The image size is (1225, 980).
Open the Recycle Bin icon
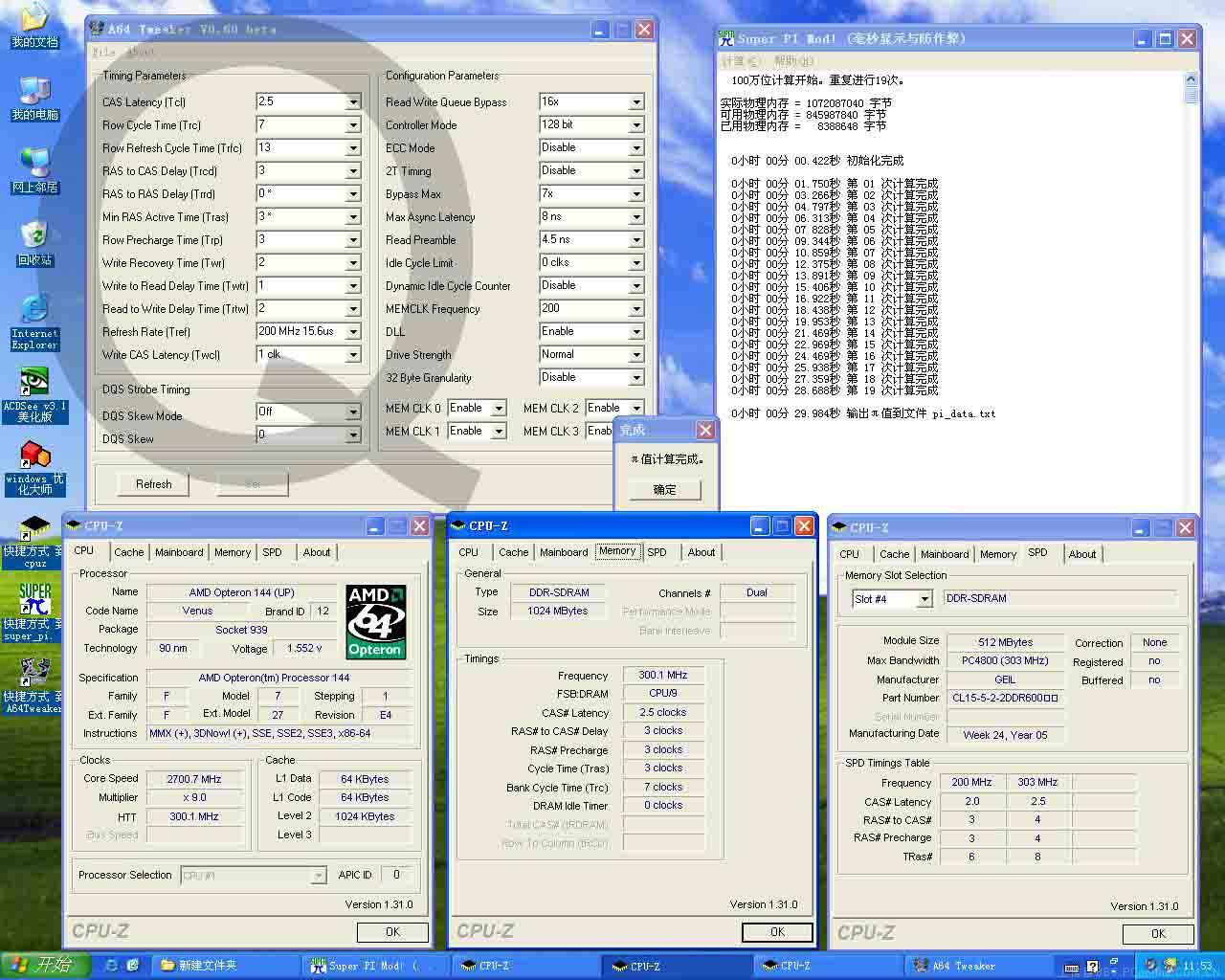point(34,243)
